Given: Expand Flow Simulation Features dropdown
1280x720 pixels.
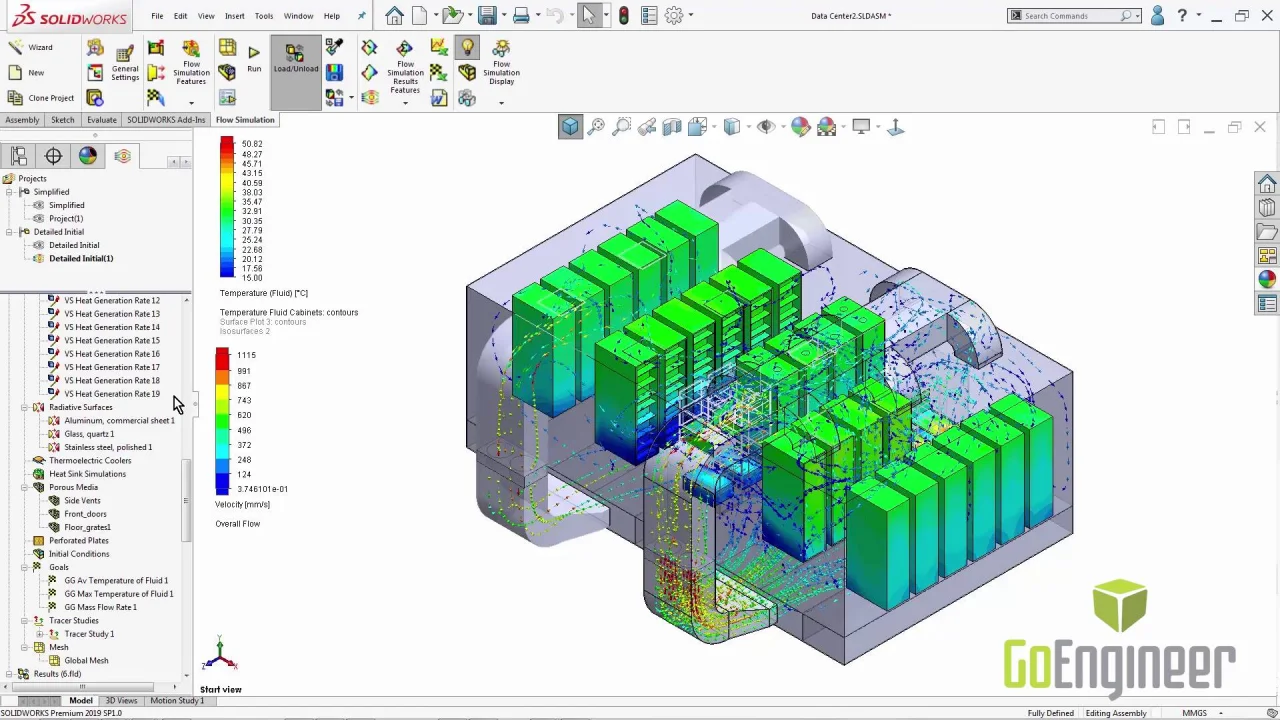Looking at the screenshot, I should pyautogui.click(x=191, y=102).
